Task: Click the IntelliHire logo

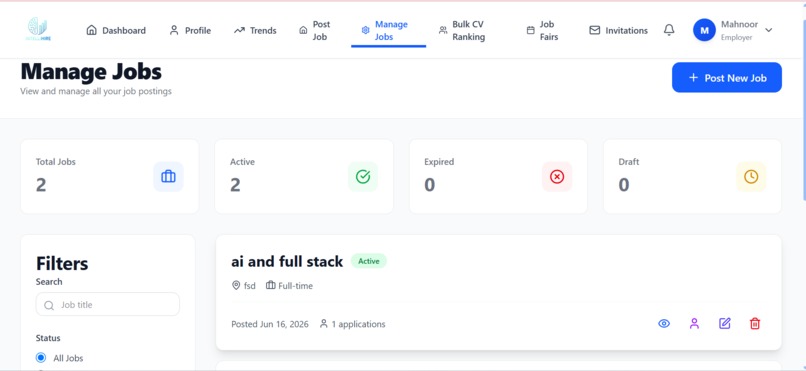Action: pos(39,29)
